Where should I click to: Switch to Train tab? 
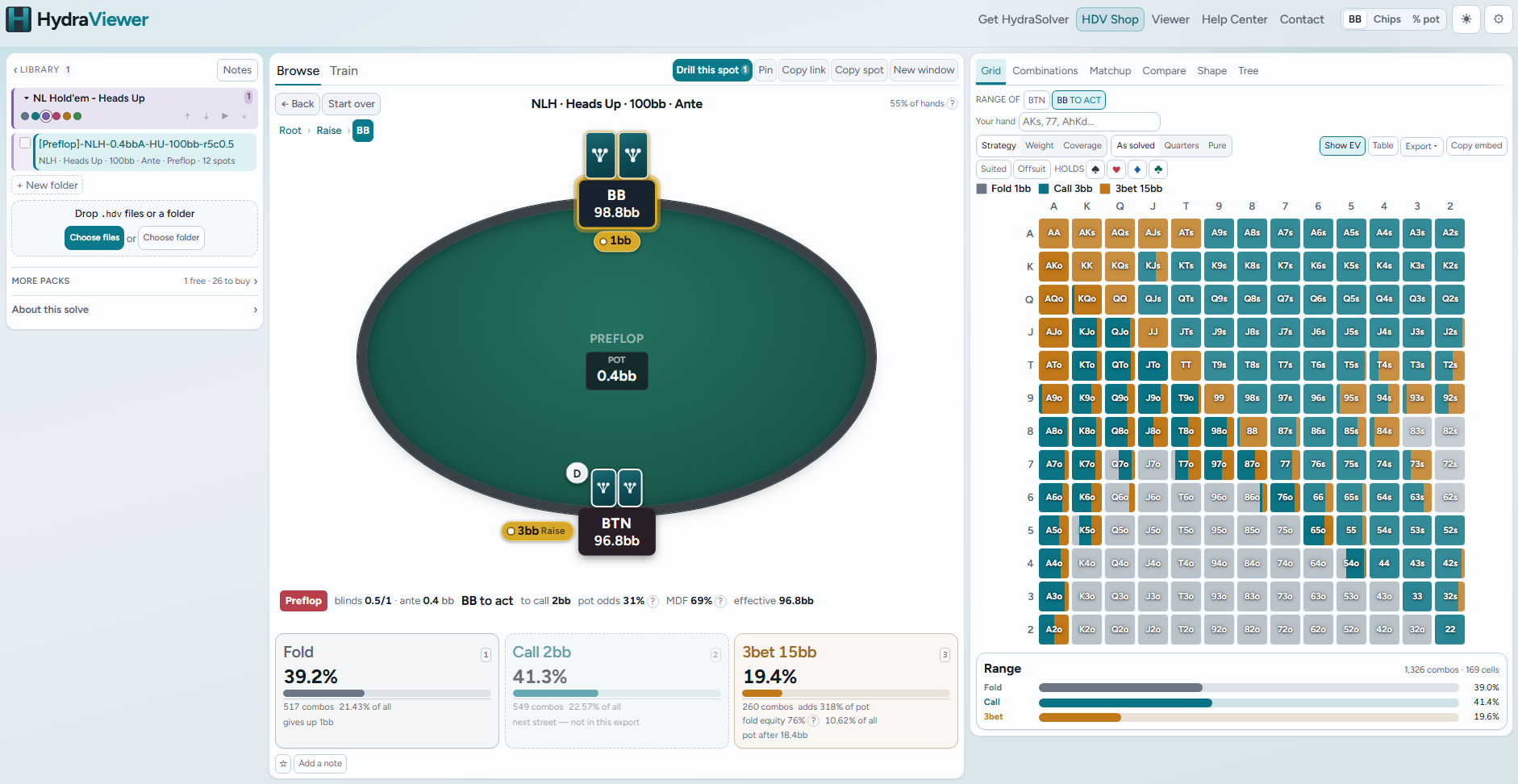(344, 71)
